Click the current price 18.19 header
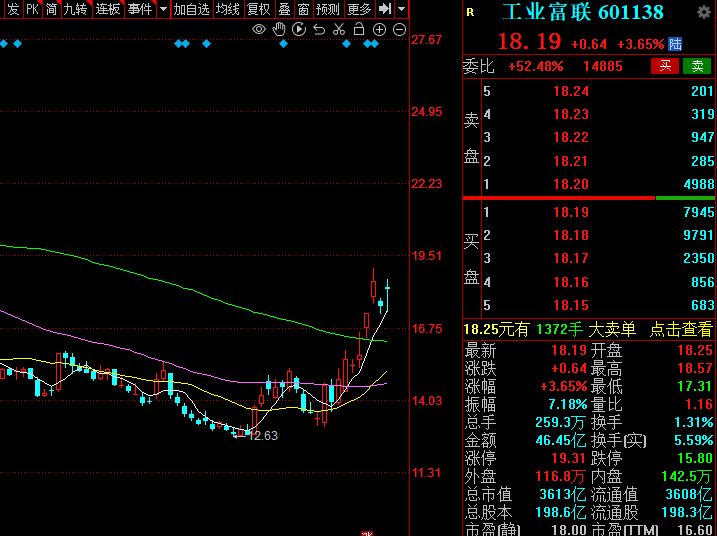 (529, 42)
